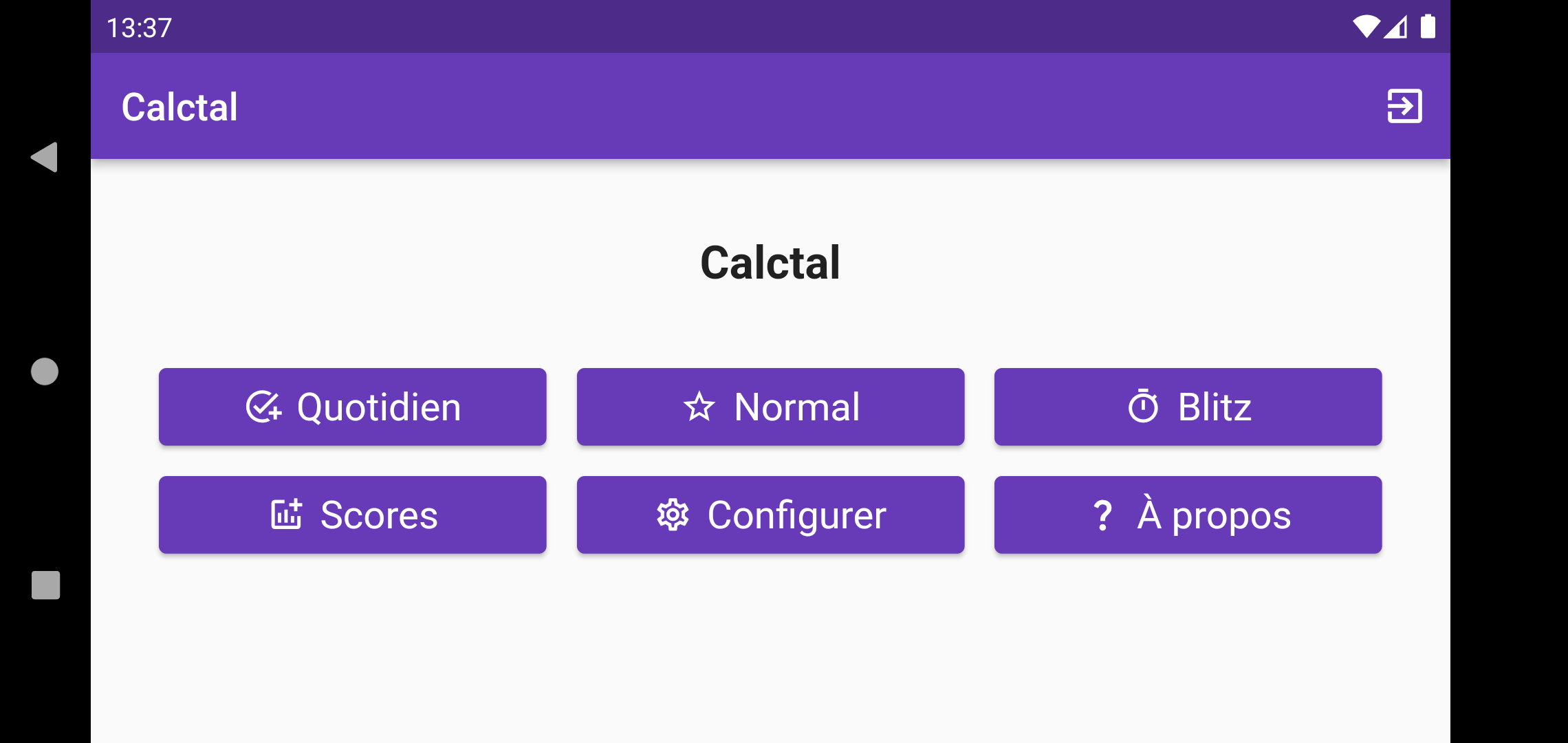Start a Quotidien game
The image size is (1568, 743).
point(352,406)
